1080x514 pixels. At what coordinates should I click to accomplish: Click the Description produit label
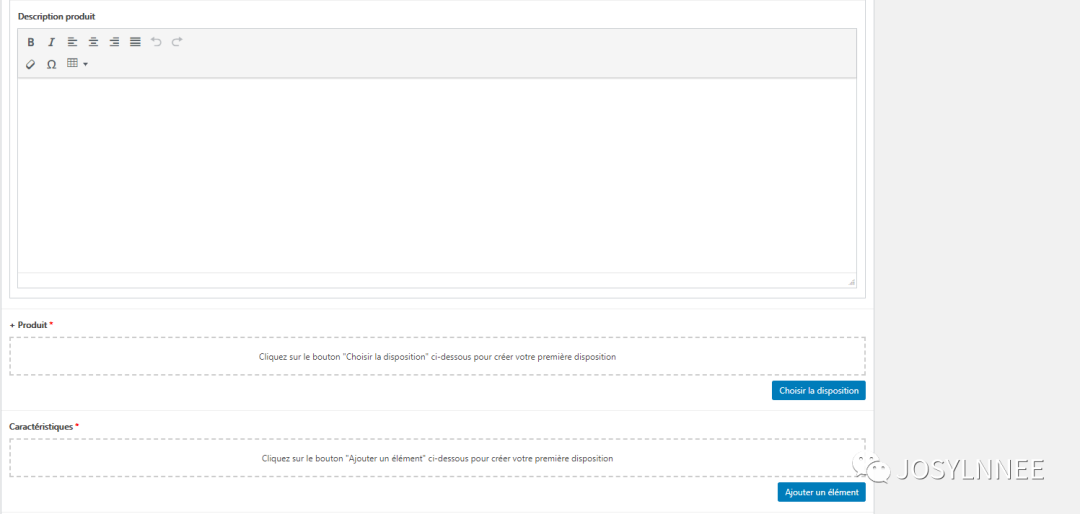tap(56, 16)
